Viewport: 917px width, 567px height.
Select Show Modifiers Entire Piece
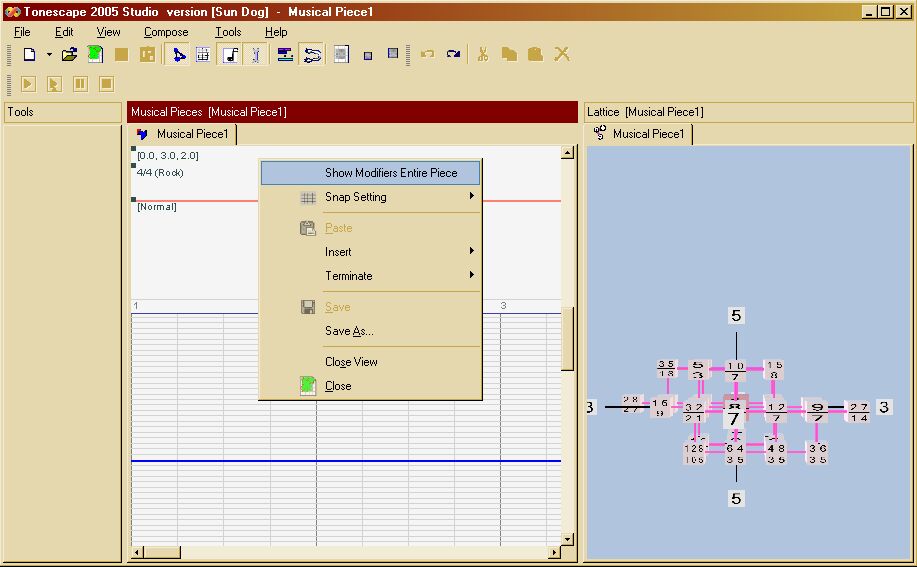(x=370, y=173)
